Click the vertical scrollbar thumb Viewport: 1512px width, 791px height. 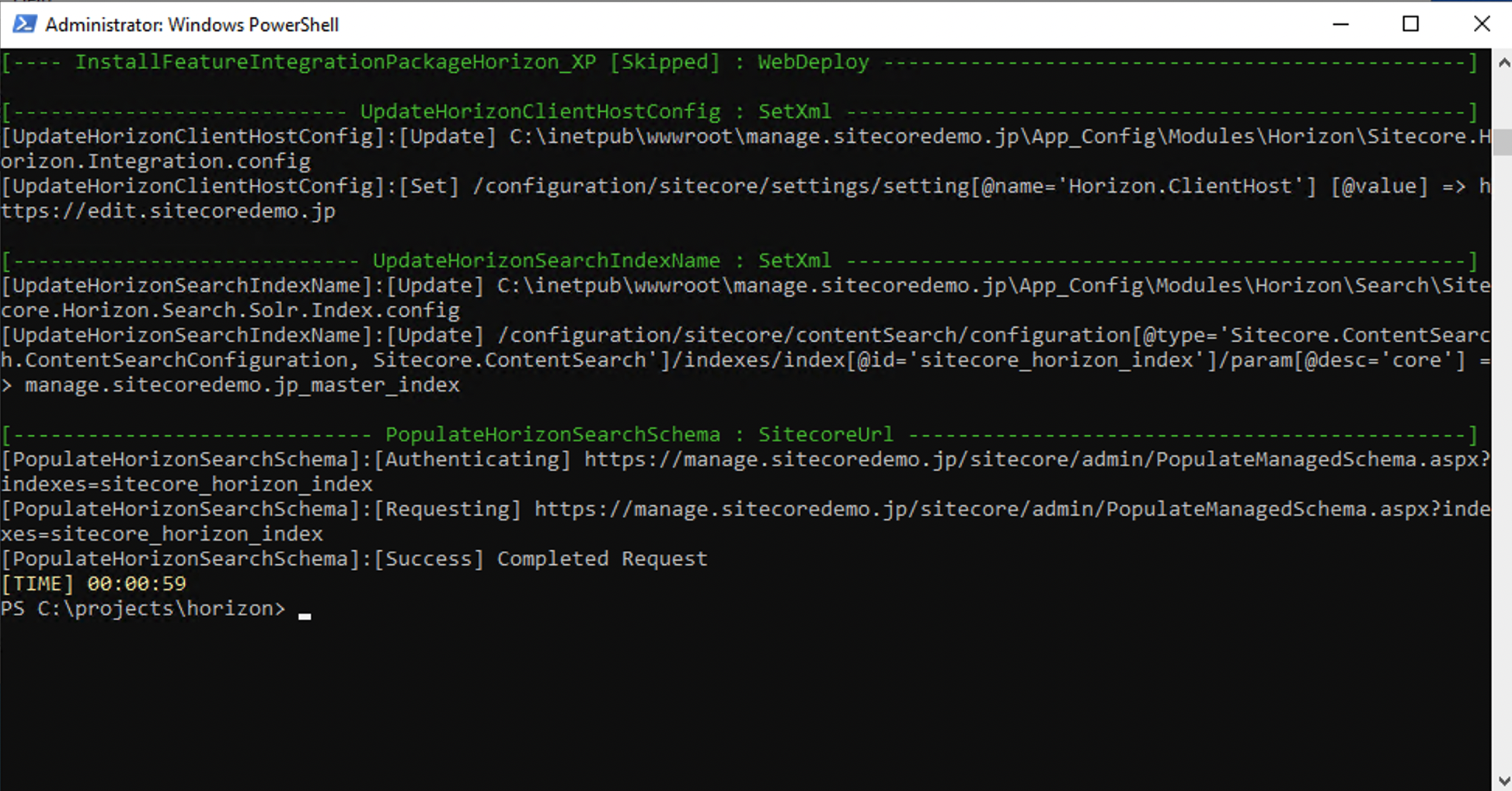1502,142
